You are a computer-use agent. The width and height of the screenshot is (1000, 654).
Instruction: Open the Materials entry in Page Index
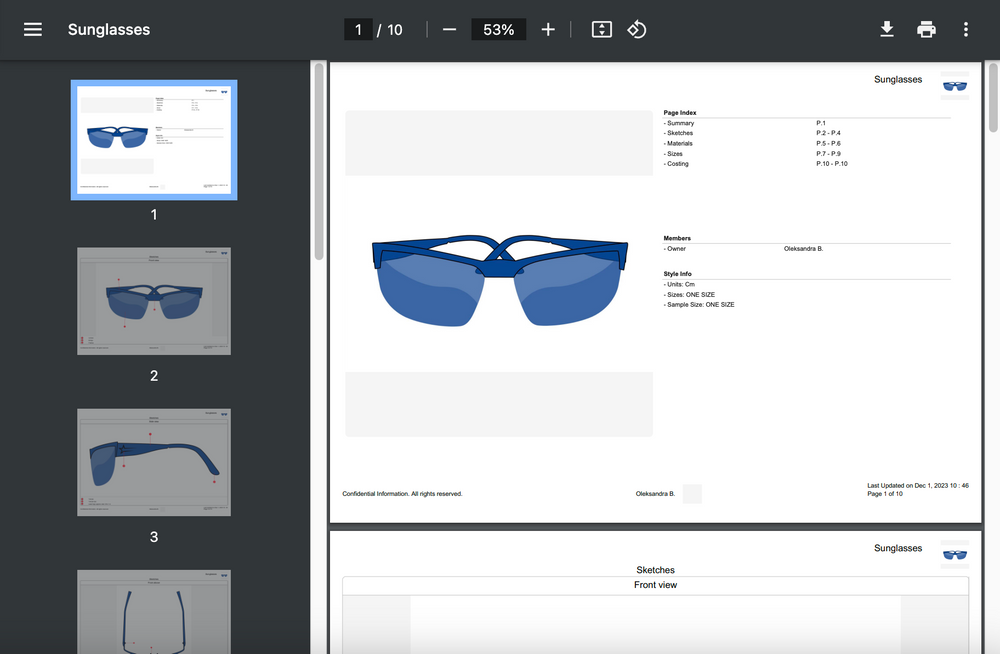pos(680,143)
